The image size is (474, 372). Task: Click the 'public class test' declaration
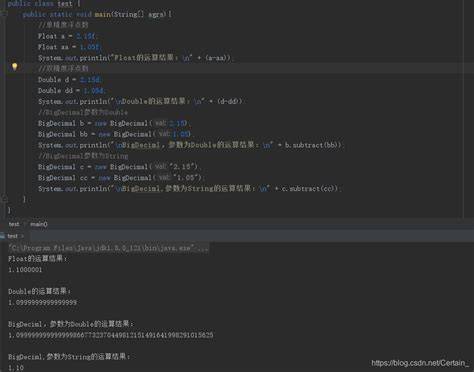click(43, 4)
